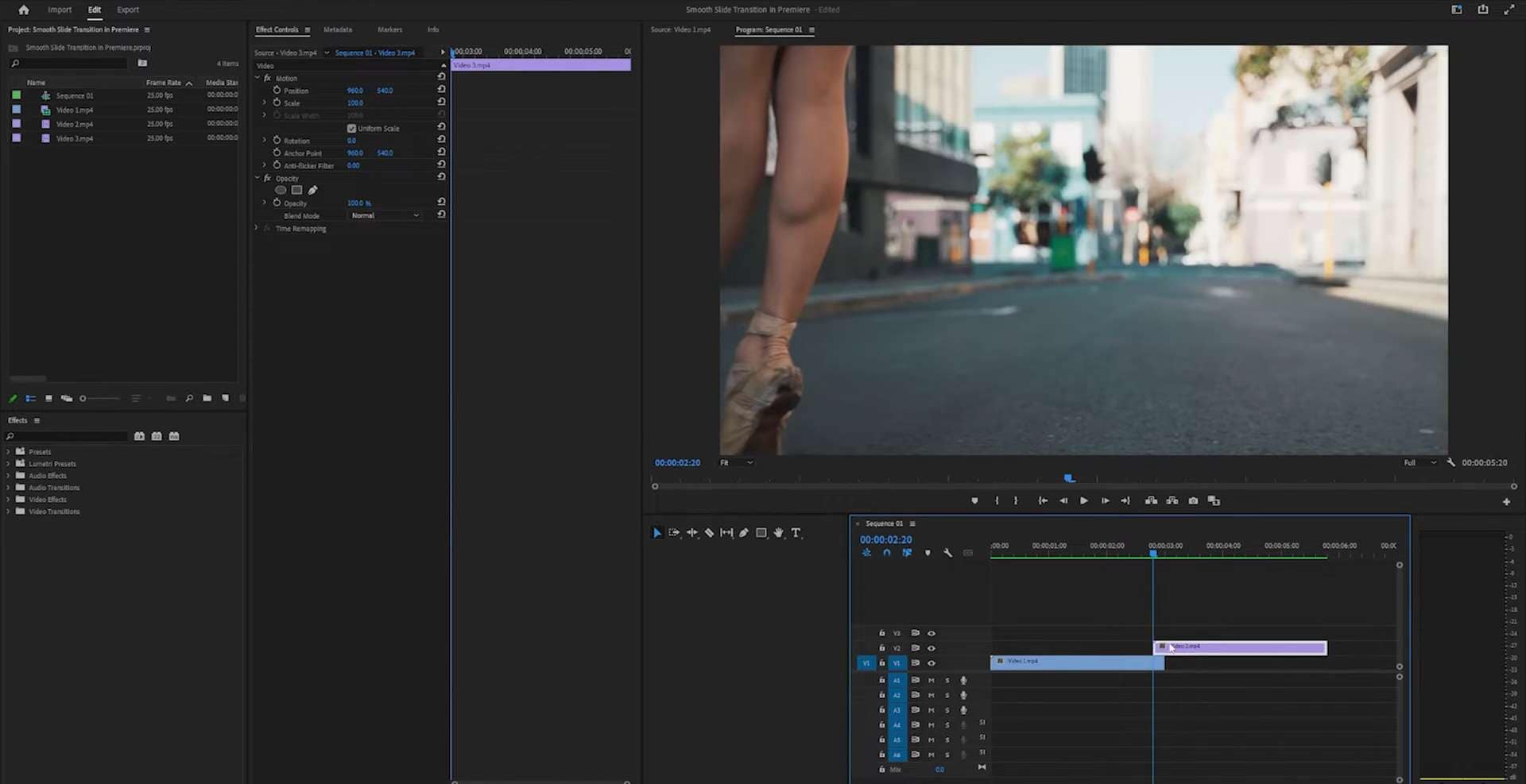Select the Ripple Edit tool
Viewport: 1526px width, 784px height.
[691, 533]
